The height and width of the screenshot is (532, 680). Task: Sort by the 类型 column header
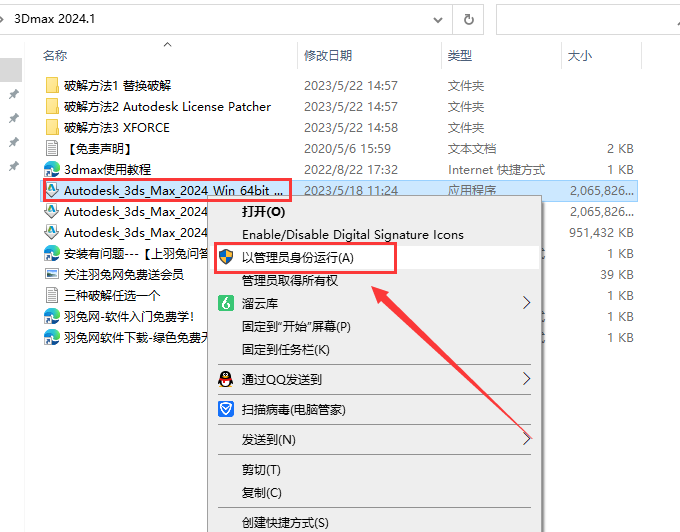point(459,55)
